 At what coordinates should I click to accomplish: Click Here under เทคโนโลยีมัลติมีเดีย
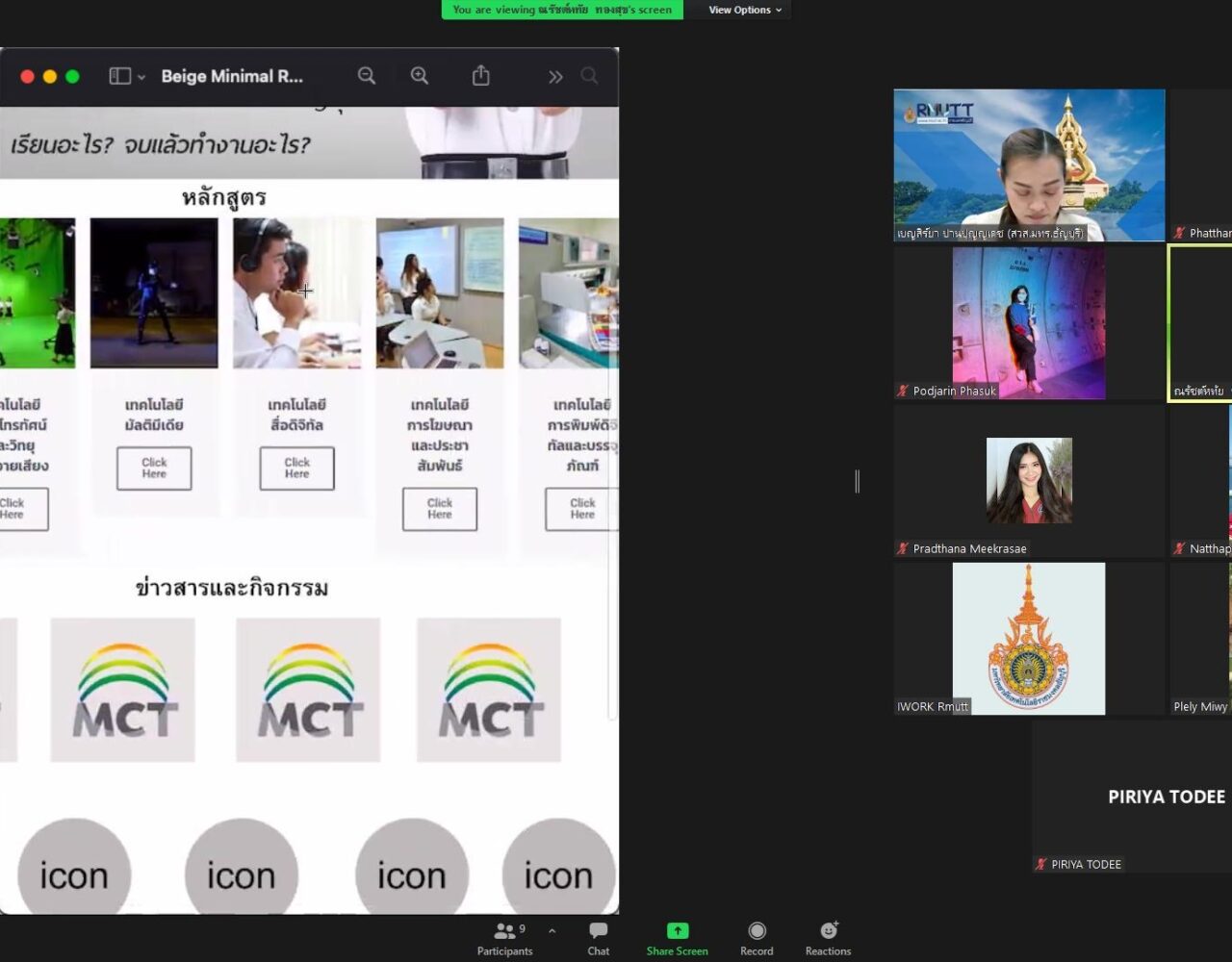coord(154,468)
